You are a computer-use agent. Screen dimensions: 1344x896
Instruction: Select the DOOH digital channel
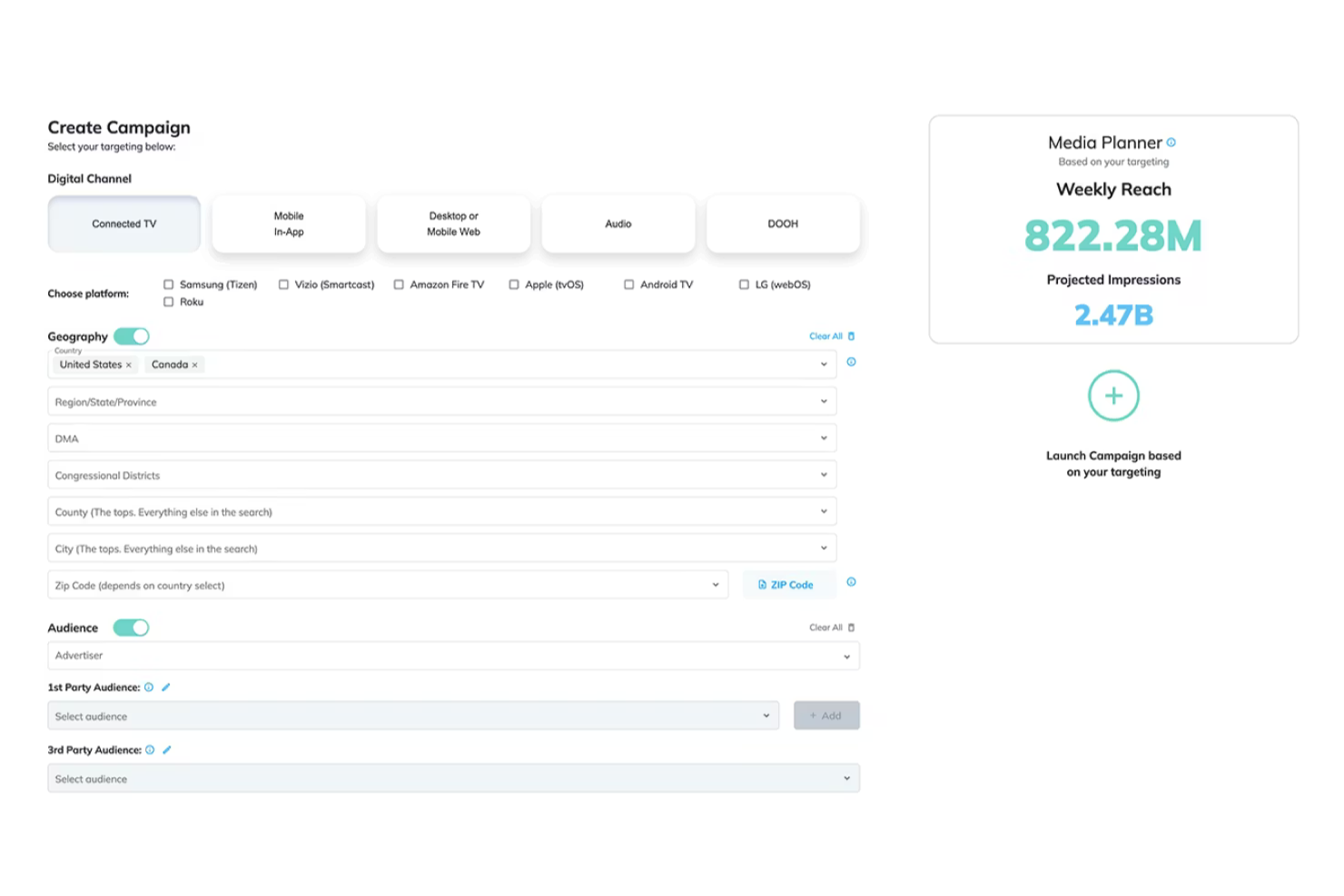point(783,223)
